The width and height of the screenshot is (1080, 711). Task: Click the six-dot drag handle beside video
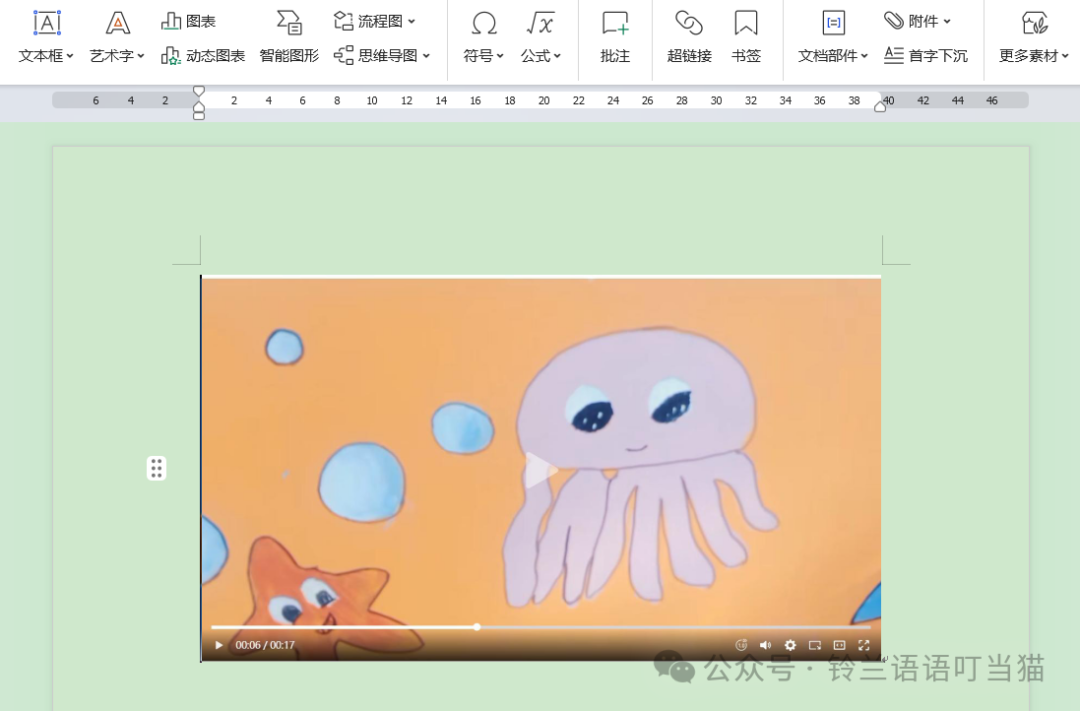coord(156,468)
